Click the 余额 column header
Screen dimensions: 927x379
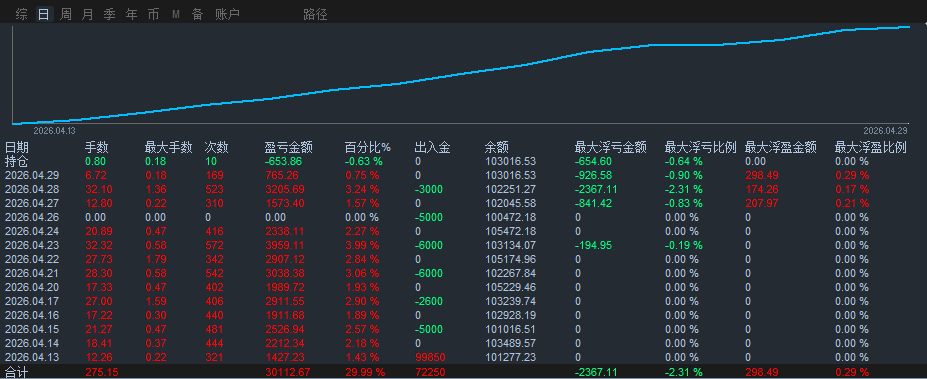click(497, 147)
